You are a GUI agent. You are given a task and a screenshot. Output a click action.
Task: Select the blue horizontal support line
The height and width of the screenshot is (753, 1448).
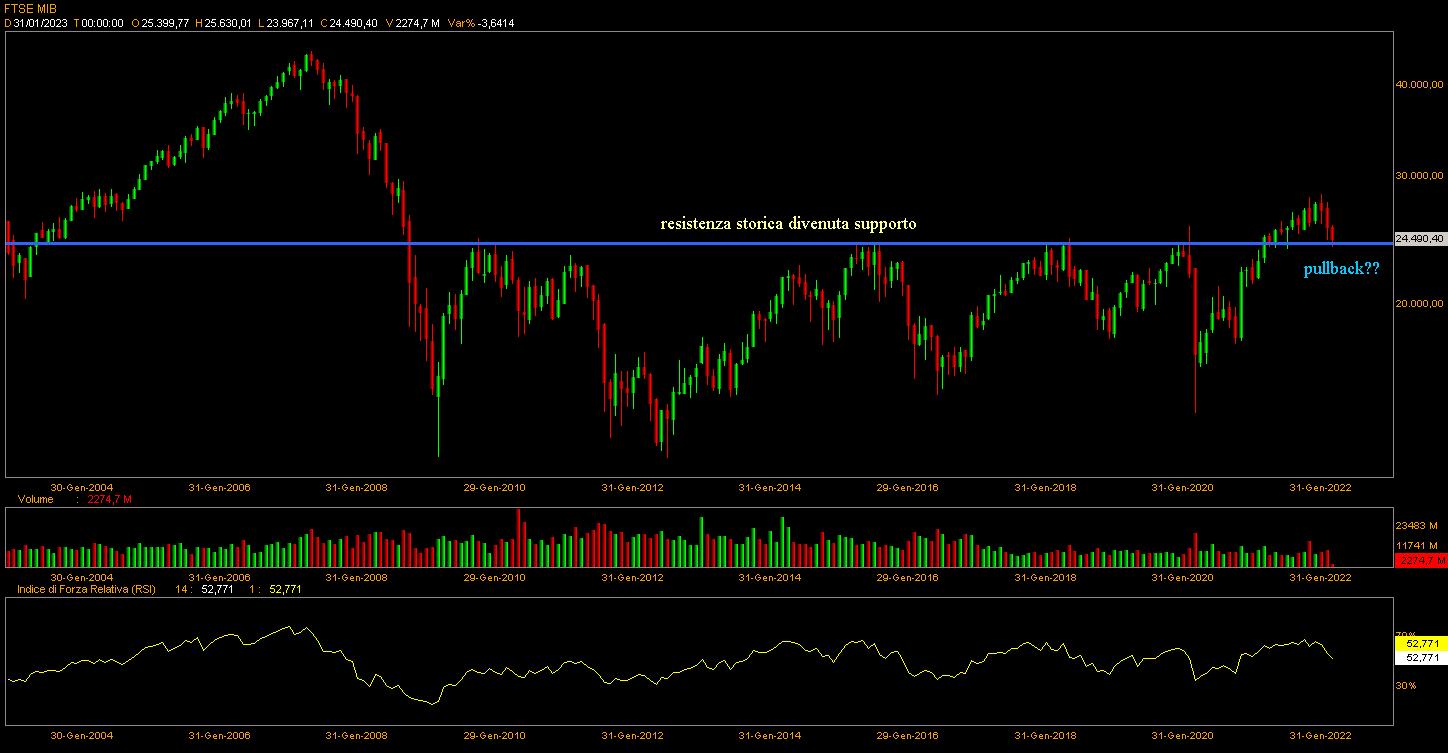[700, 243]
